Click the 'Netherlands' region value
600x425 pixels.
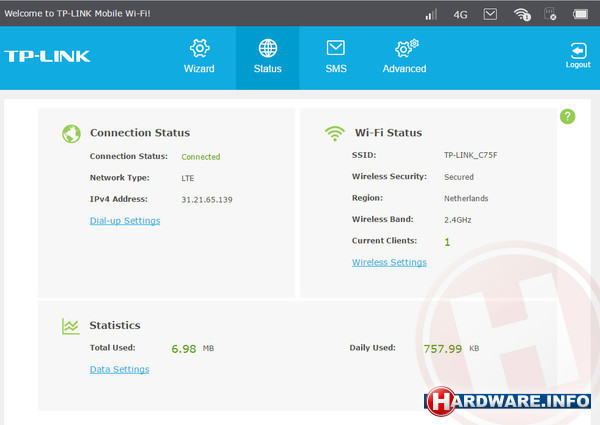click(x=466, y=199)
